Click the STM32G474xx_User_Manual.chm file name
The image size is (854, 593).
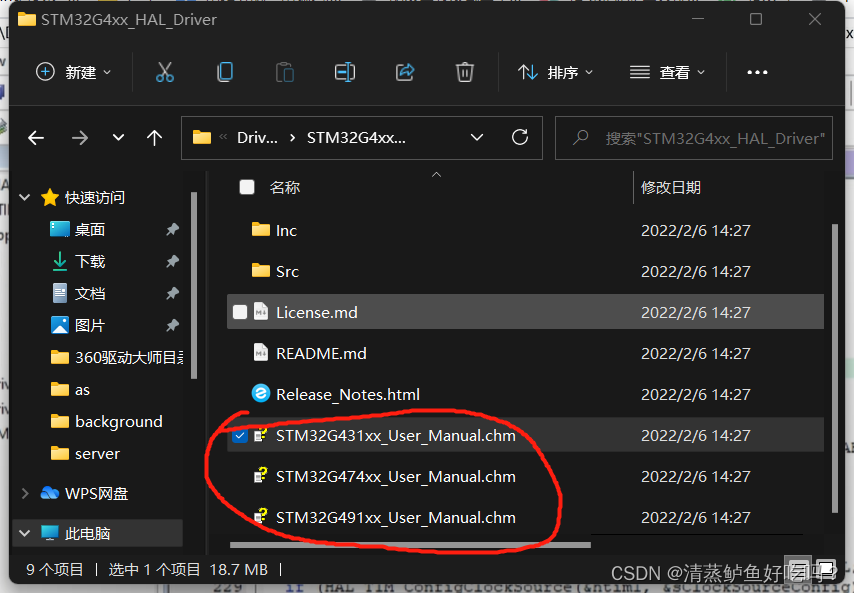(395, 476)
